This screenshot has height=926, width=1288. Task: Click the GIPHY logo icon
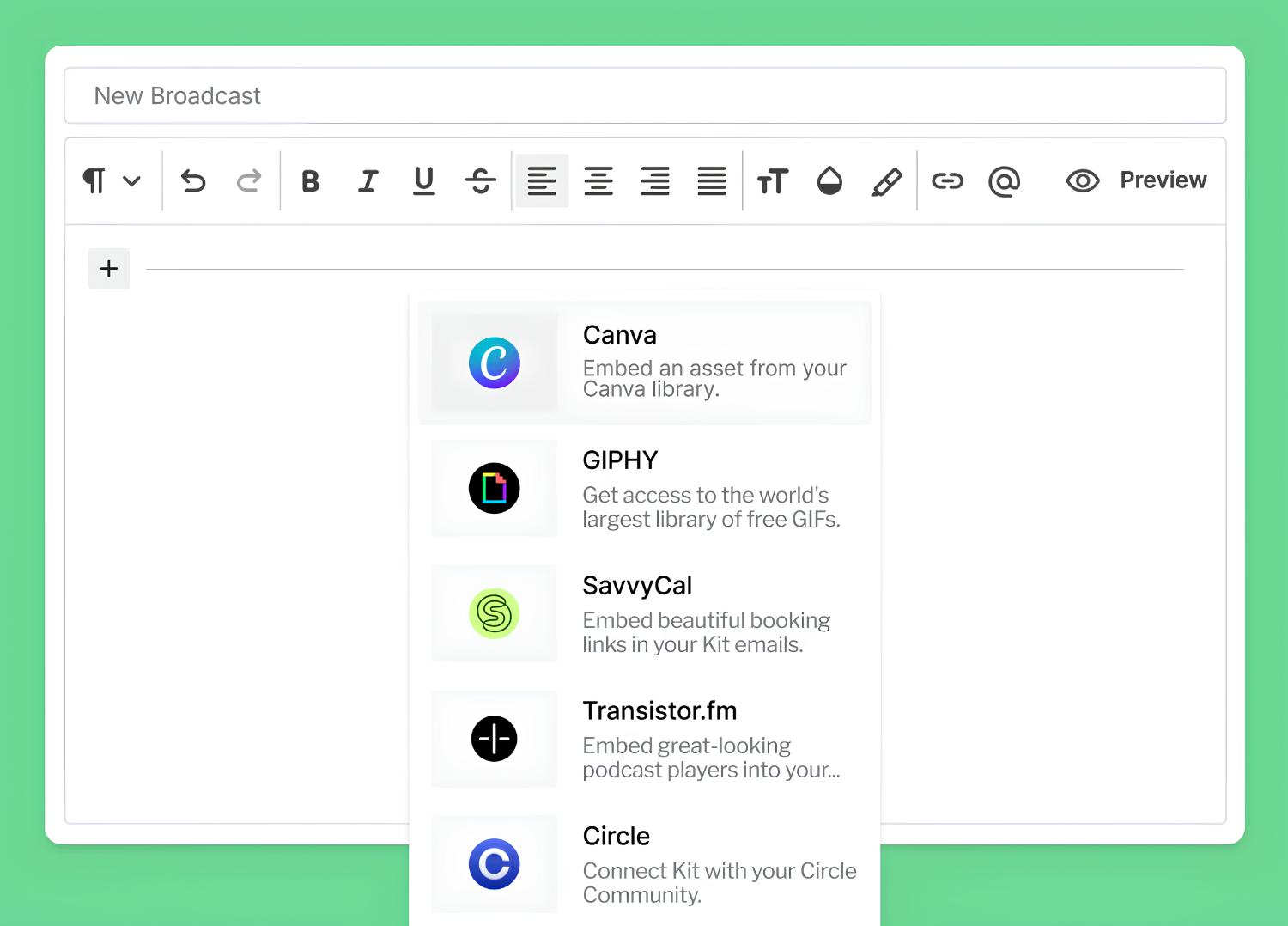click(495, 488)
